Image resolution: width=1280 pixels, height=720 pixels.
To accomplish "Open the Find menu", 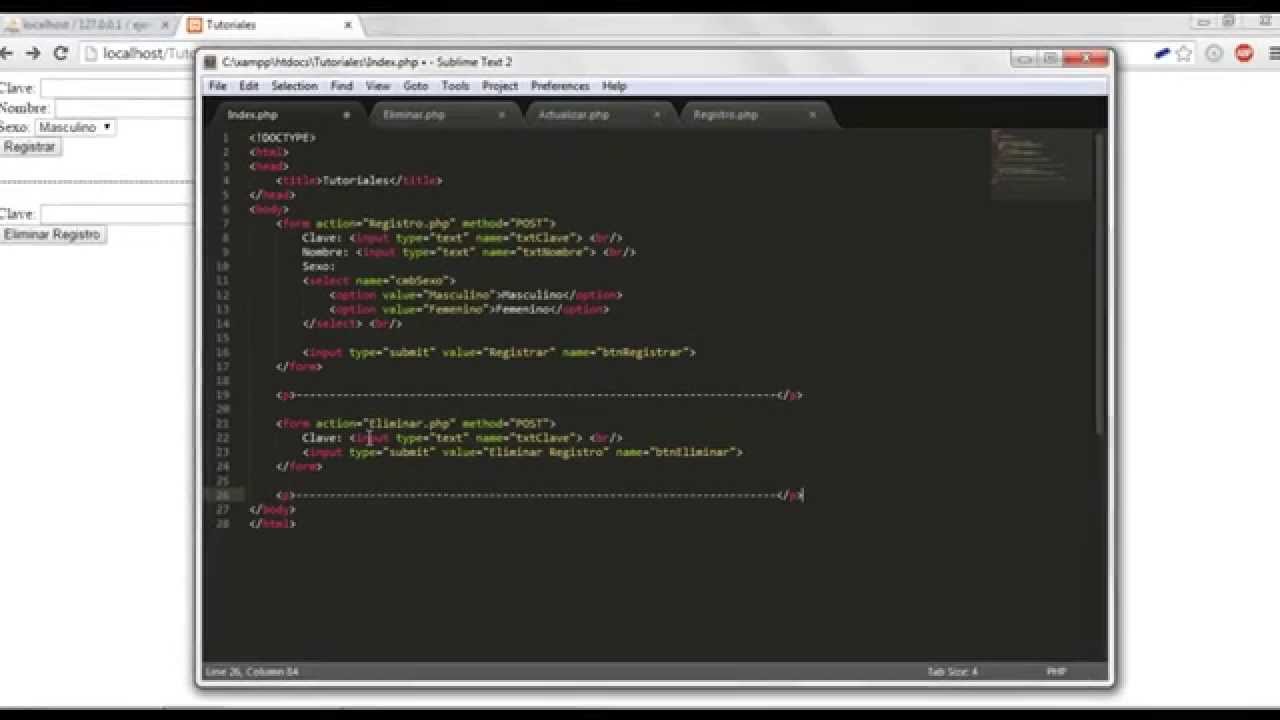I will [x=342, y=86].
